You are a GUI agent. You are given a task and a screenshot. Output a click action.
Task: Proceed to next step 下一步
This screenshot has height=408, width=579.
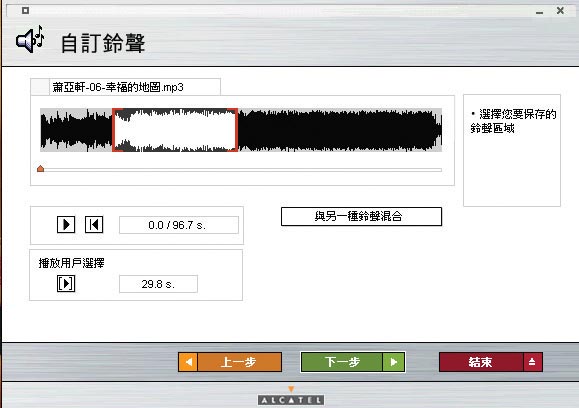click(x=353, y=362)
